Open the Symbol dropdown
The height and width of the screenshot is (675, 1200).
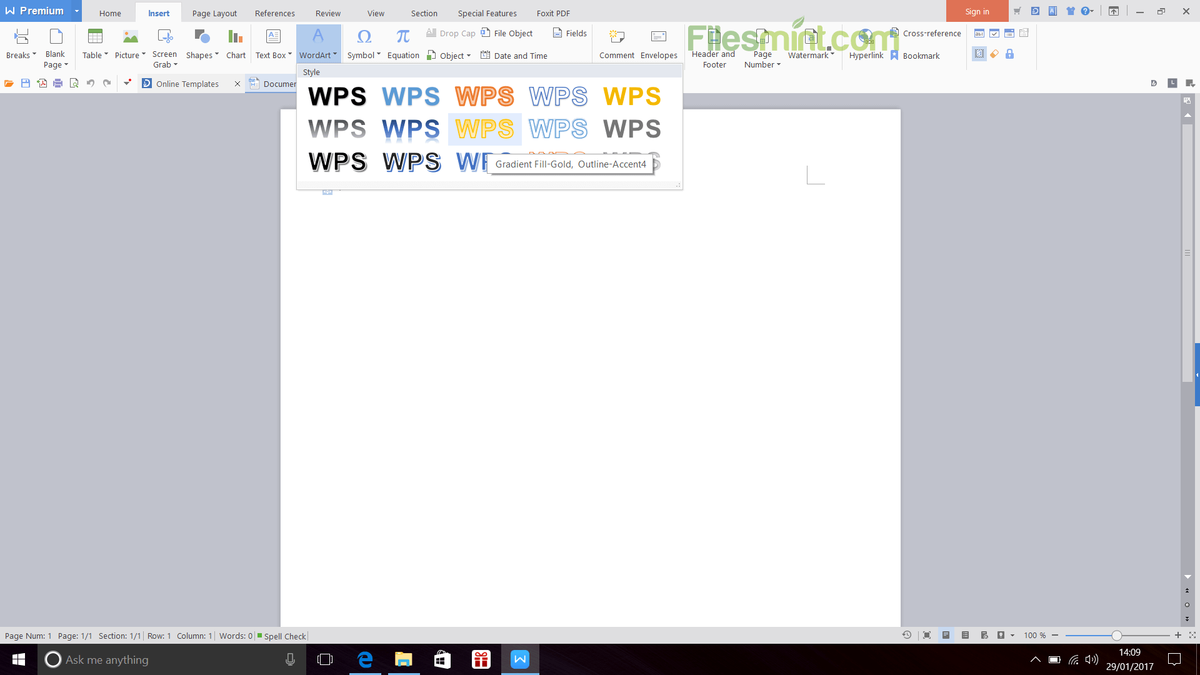click(x=364, y=44)
